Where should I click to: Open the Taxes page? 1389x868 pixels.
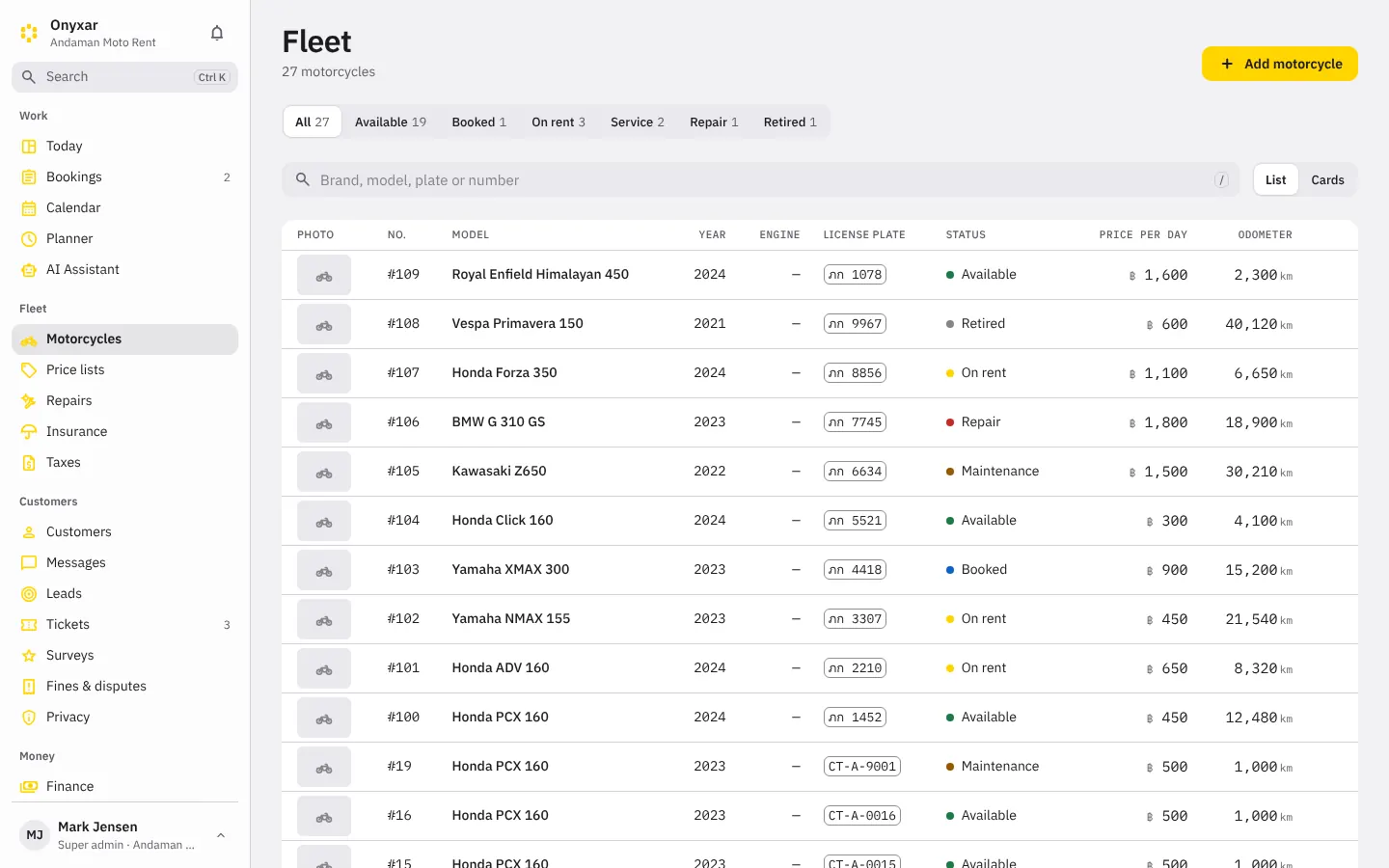click(x=124, y=463)
